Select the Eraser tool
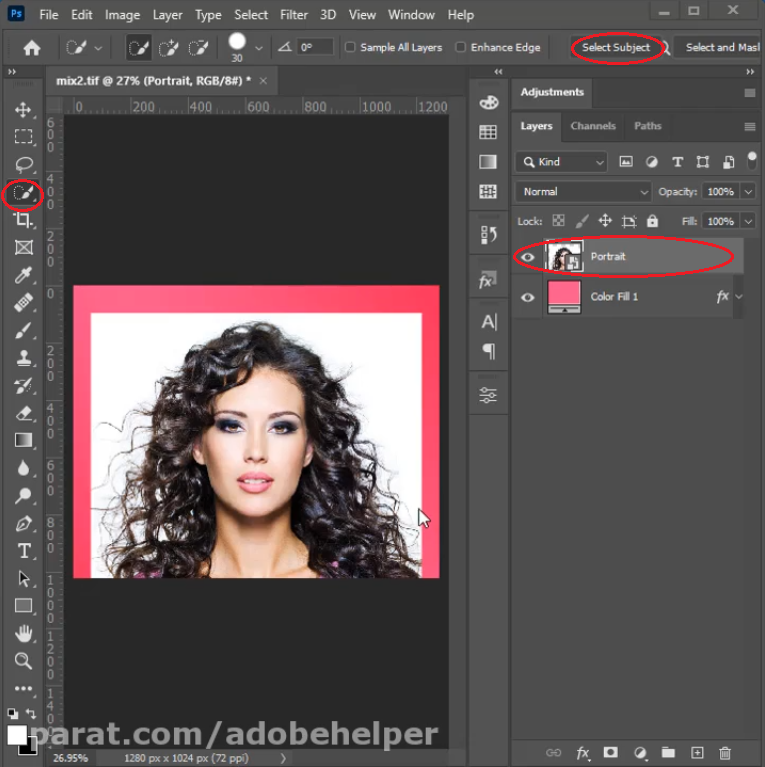Screen dimensions: 765x767 (23, 413)
